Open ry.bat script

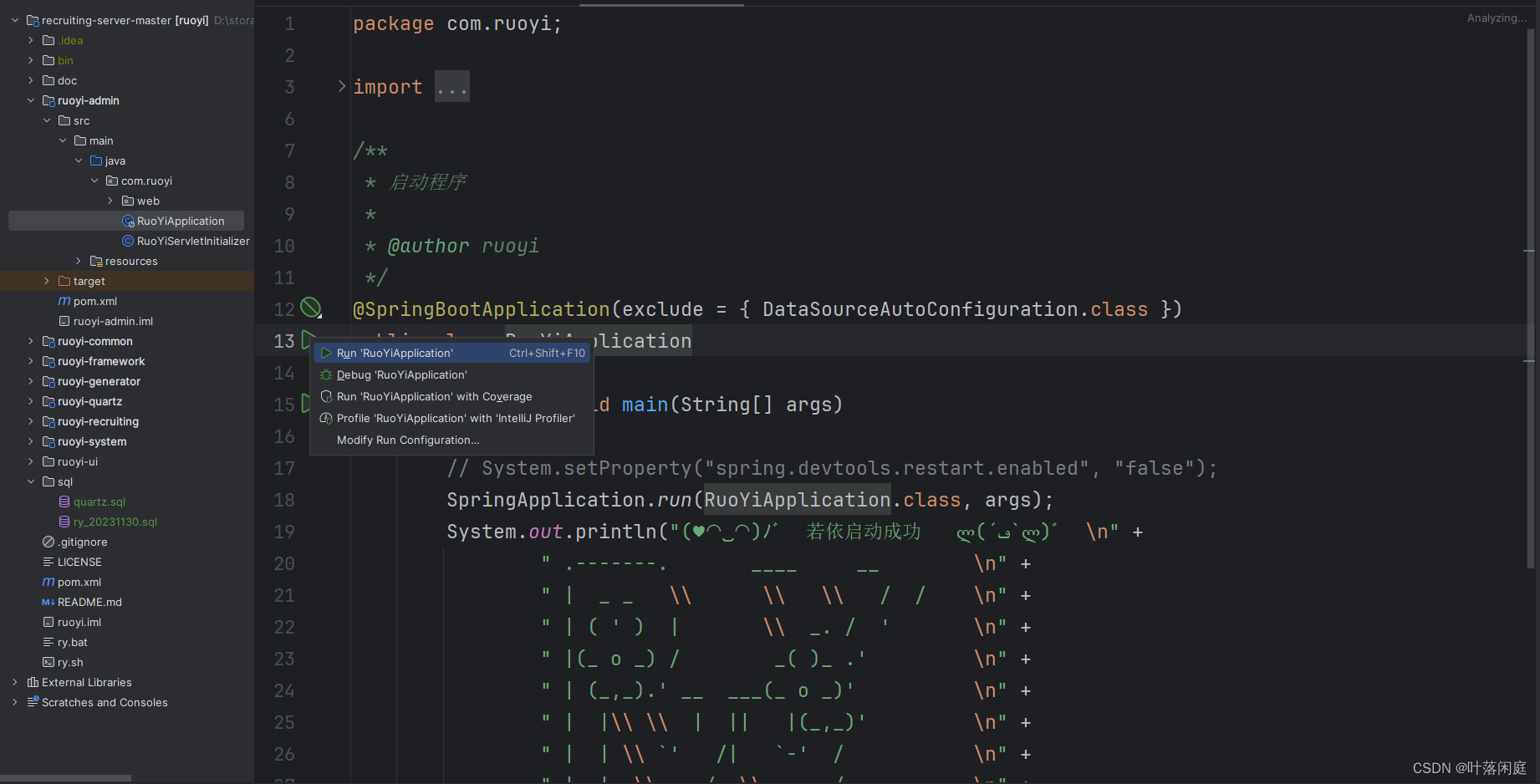click(73, 642)
